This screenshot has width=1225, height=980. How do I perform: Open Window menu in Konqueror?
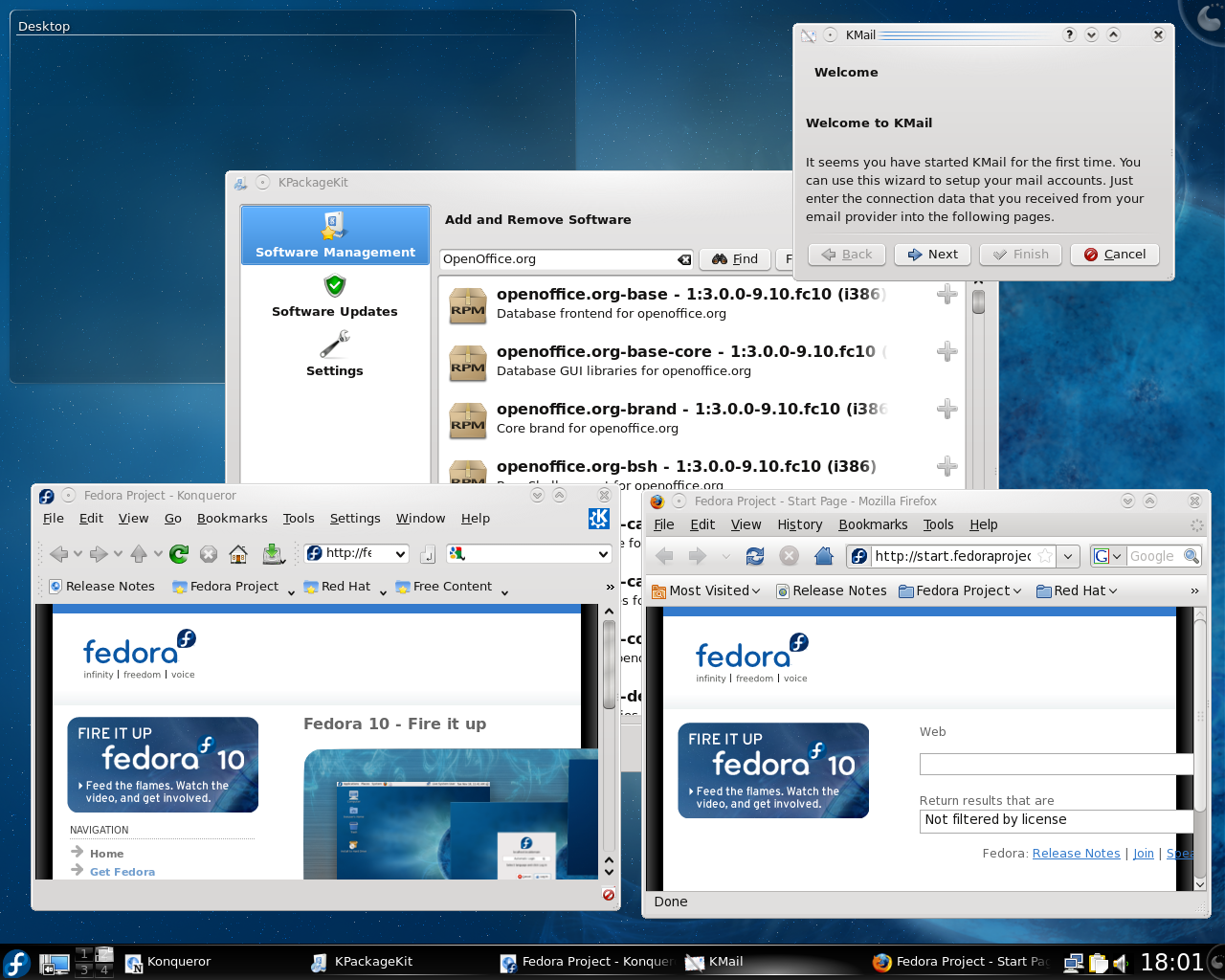point(421,518)
